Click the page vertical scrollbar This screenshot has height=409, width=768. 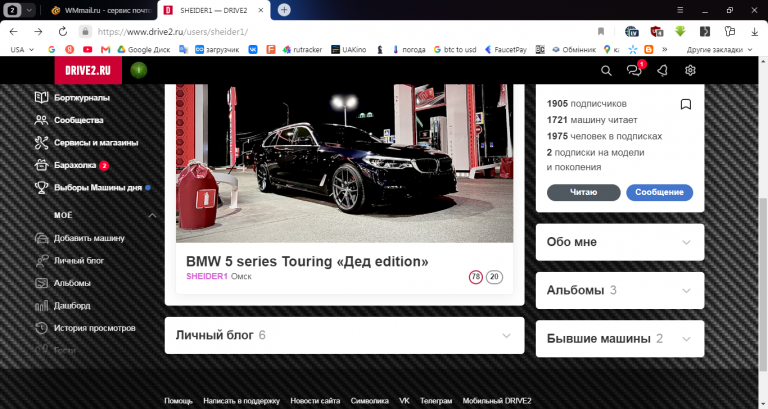pyautogui.click(x=763, y=284)
